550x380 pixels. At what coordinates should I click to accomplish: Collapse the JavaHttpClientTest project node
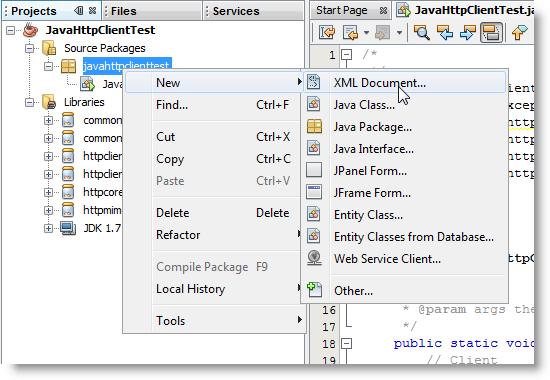(11, 31)
